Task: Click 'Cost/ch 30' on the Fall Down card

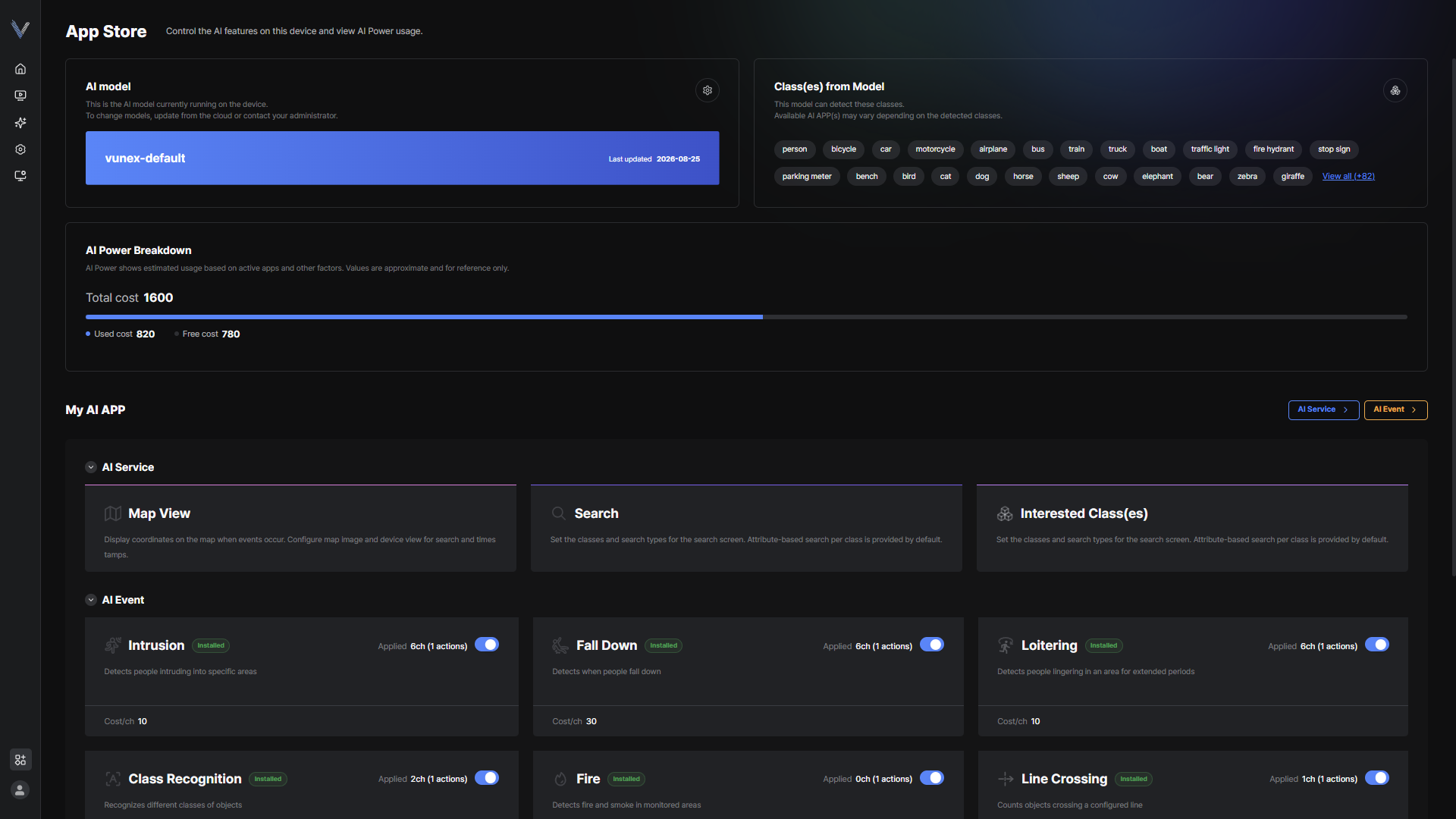Action: pyautogui.click(x=574, y=722)
